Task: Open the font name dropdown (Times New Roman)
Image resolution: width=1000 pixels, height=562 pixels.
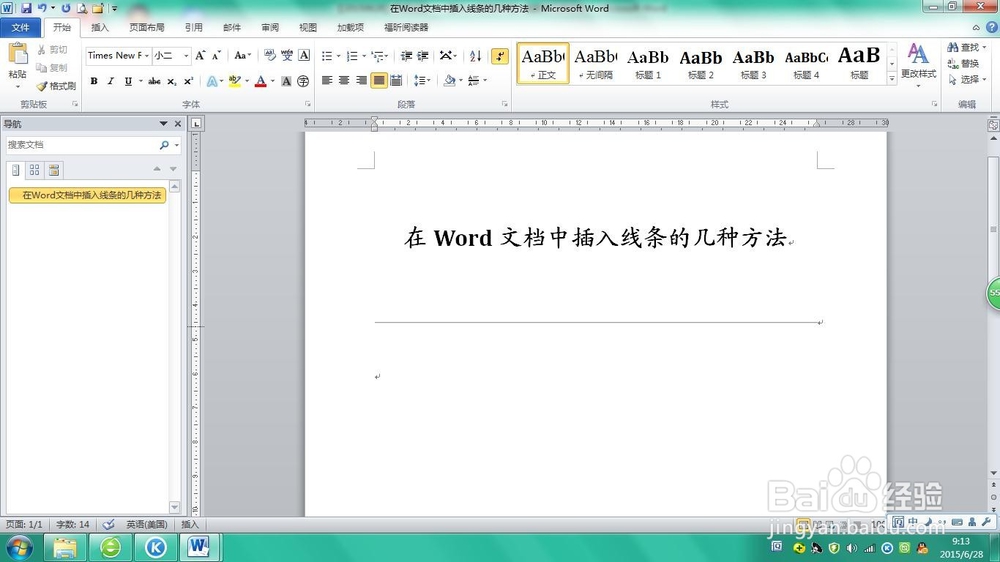Action: click(x=146, y=55)
